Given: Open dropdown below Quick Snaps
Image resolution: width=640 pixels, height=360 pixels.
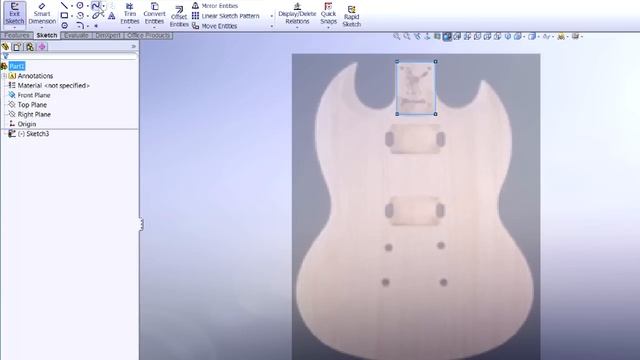Looking at the screenshot, I should (328, 28).
